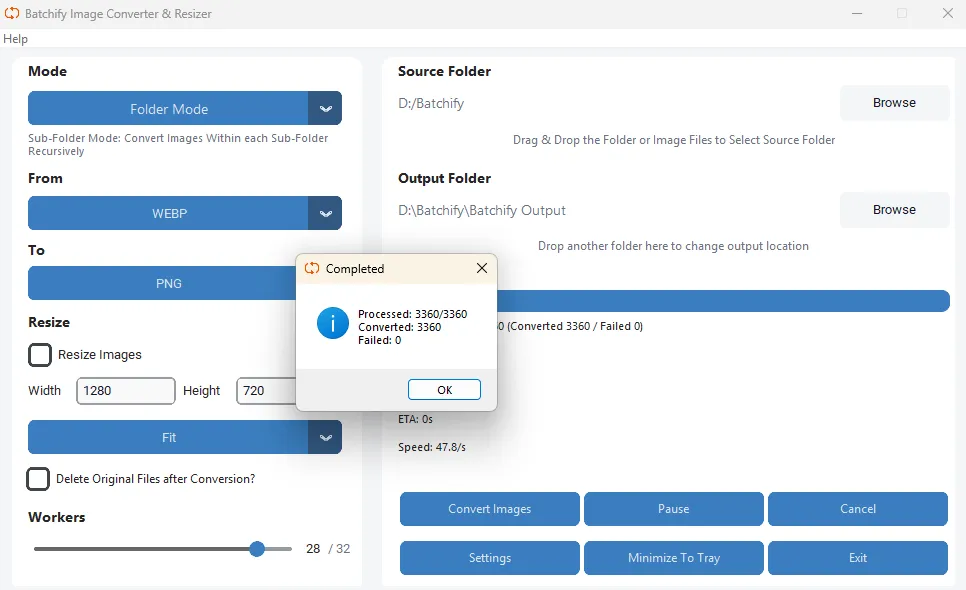966x590 pixels.
Task: Click the Folder Mode dropdown arrow icon
Action: point(326,108)
